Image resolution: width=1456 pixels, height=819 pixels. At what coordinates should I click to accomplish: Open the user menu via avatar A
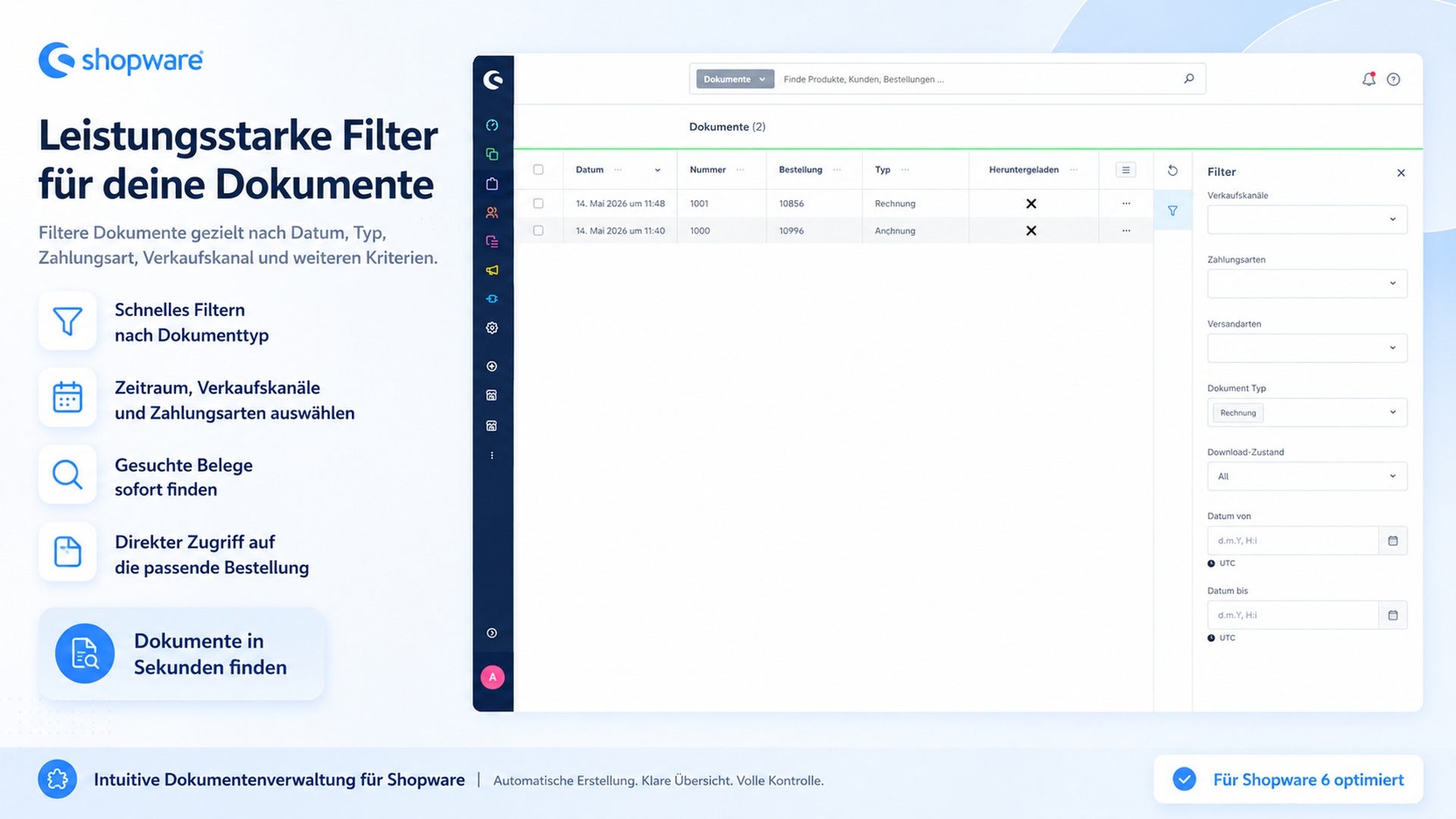pyautogui.click(x=493, y=677)
